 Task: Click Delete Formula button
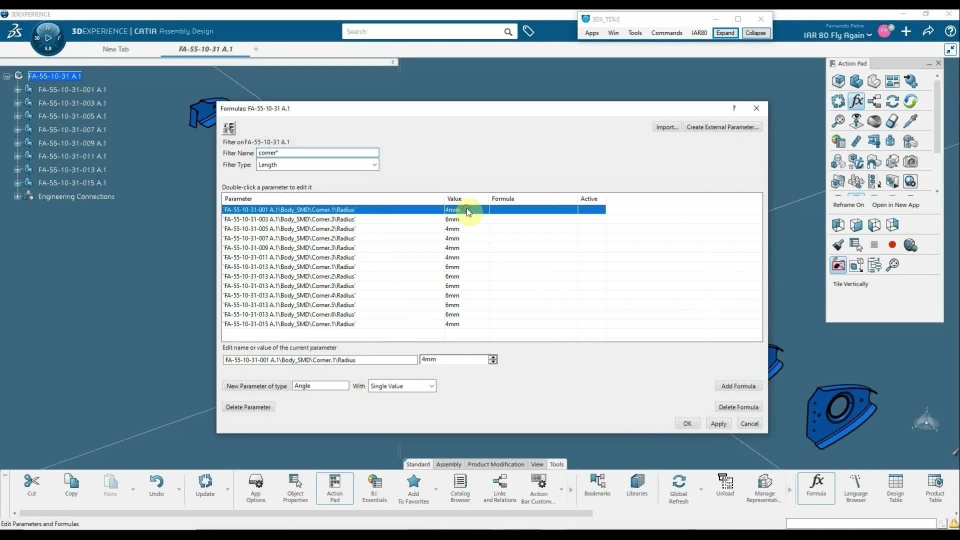738,407
